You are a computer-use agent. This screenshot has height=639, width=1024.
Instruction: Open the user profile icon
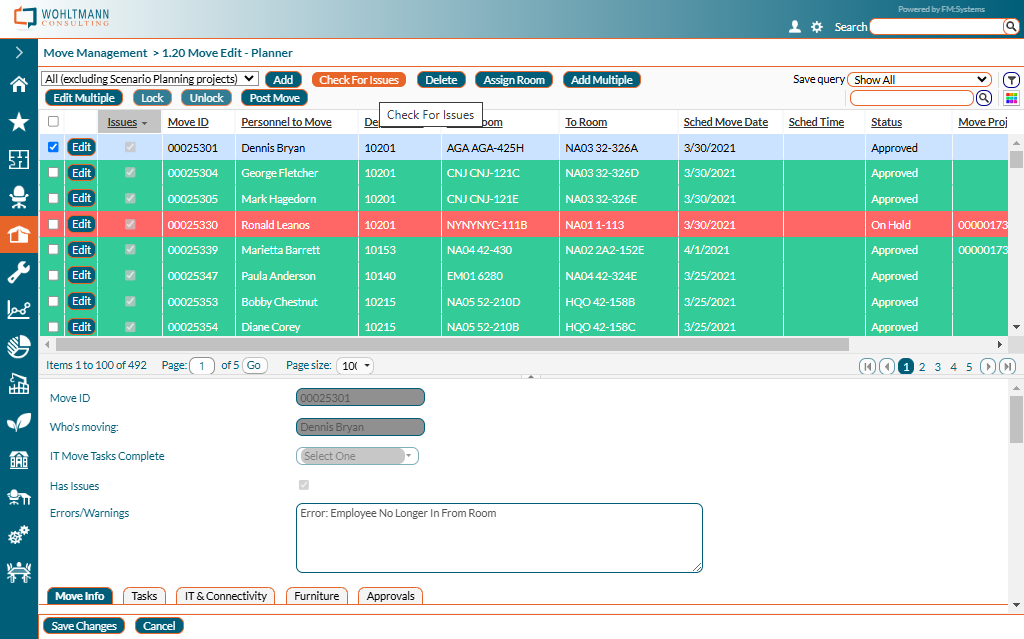pos(795,27)
